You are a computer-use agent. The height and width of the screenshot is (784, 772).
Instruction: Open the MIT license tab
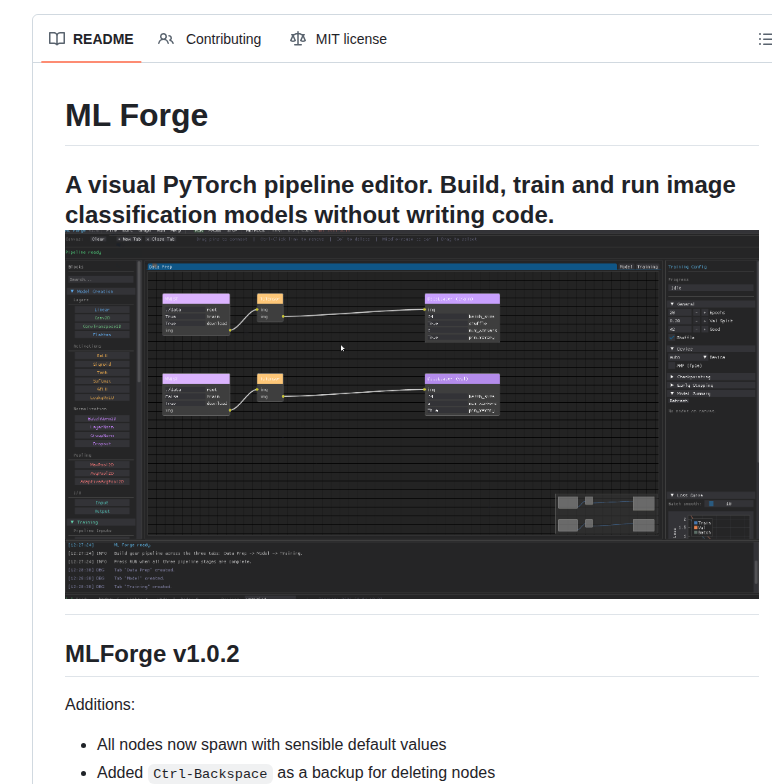pos(338,39)
